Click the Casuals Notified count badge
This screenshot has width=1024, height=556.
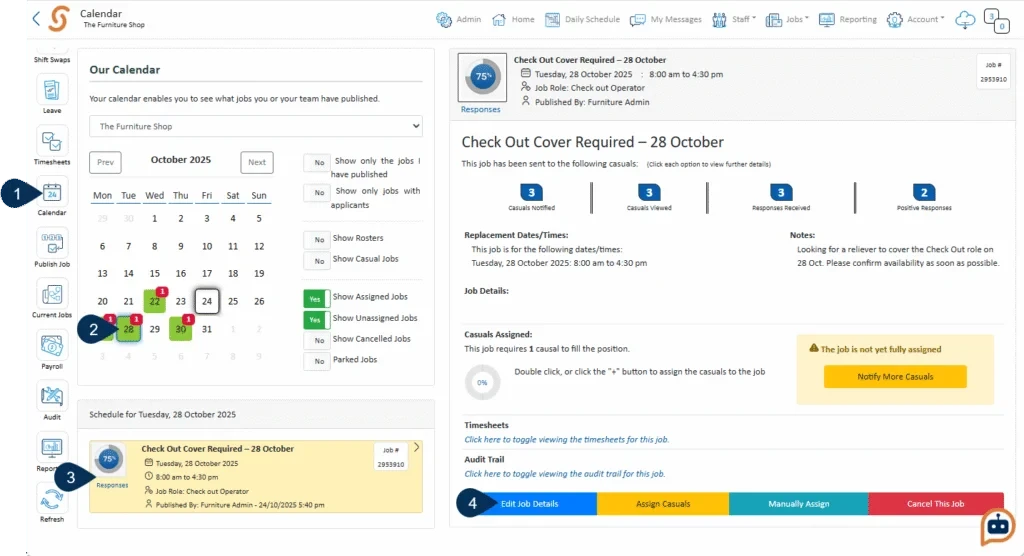(x=532, y=192)
